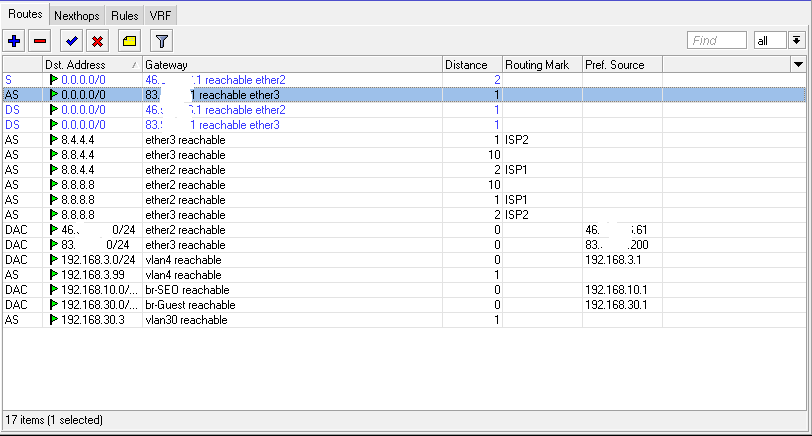Sort by the Distance column header
Screen dimensions: 812x436
pyautogui.click(x=471, y=65)
